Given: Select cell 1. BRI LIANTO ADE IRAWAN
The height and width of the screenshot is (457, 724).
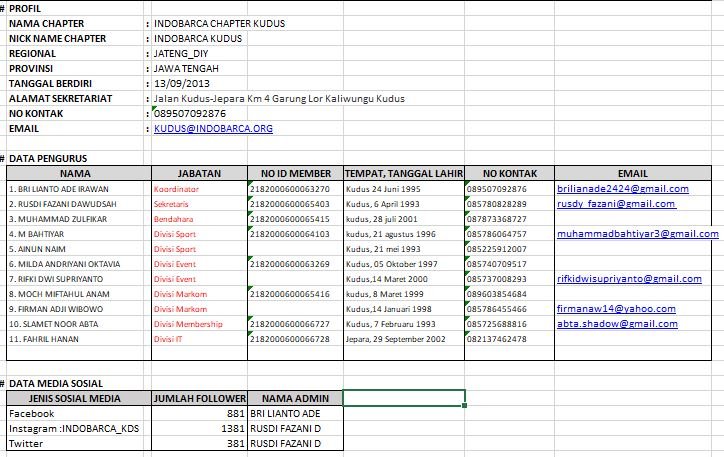Looking at the screenshot, I should click(x=79, y=188).
